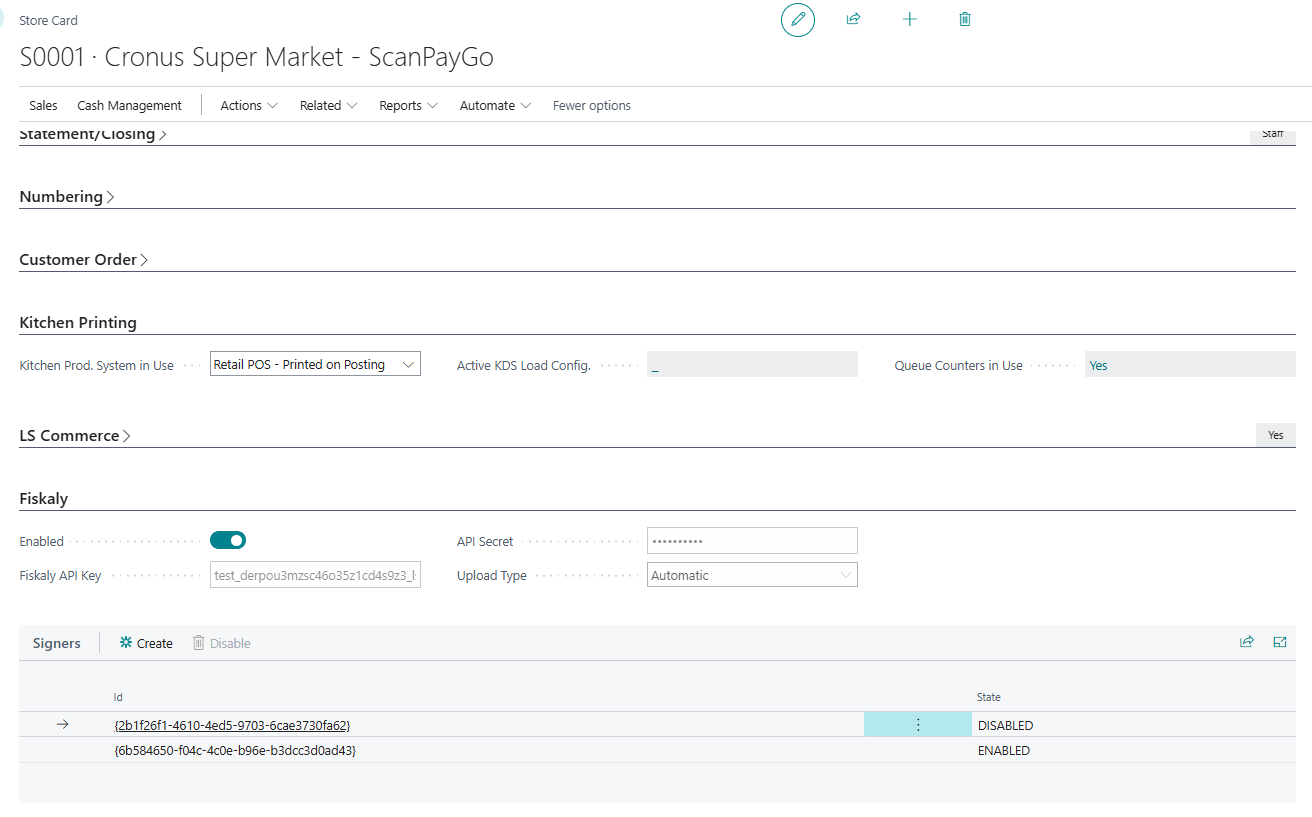Screen dimensions: 1312x817
Task: Click the pencil edit icon
Action: tap(797, 20)
